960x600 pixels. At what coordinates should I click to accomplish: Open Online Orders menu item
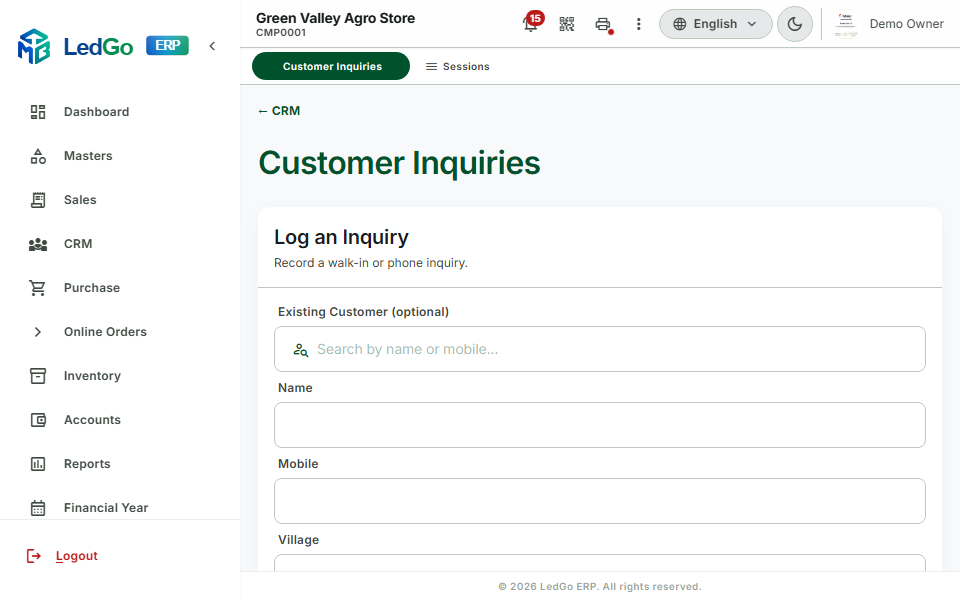coord(105,332)
